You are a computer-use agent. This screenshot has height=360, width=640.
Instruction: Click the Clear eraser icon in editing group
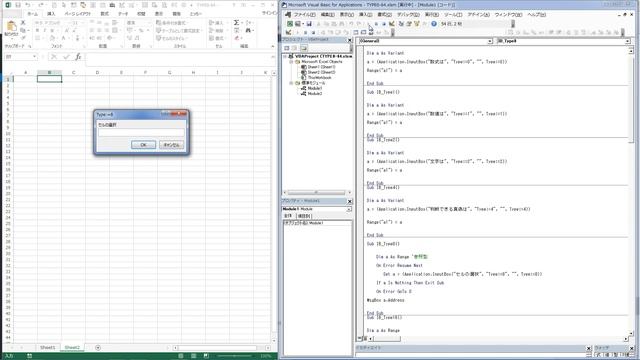click(x=237, y=38)
